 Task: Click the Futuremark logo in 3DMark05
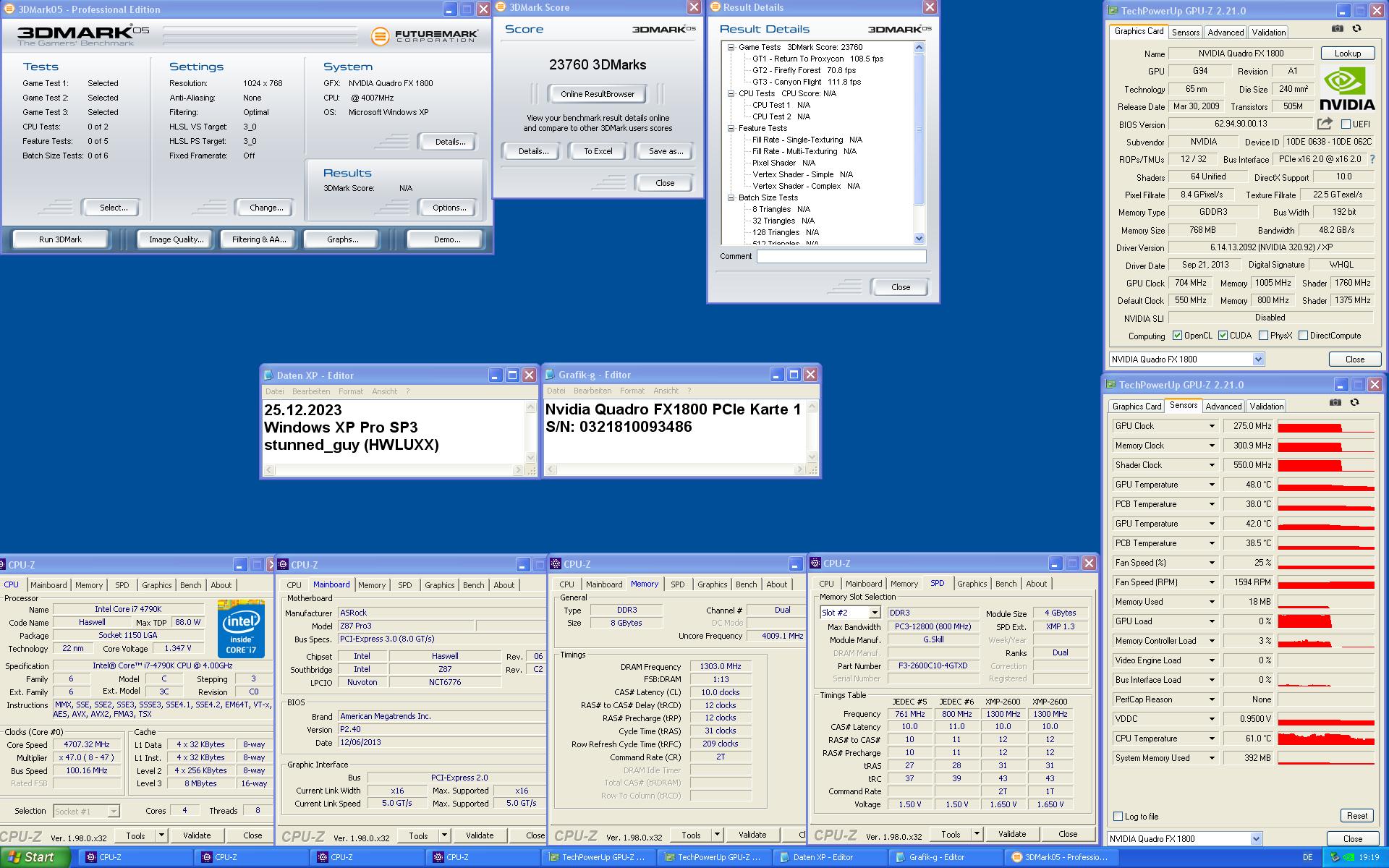coord(424,36)
